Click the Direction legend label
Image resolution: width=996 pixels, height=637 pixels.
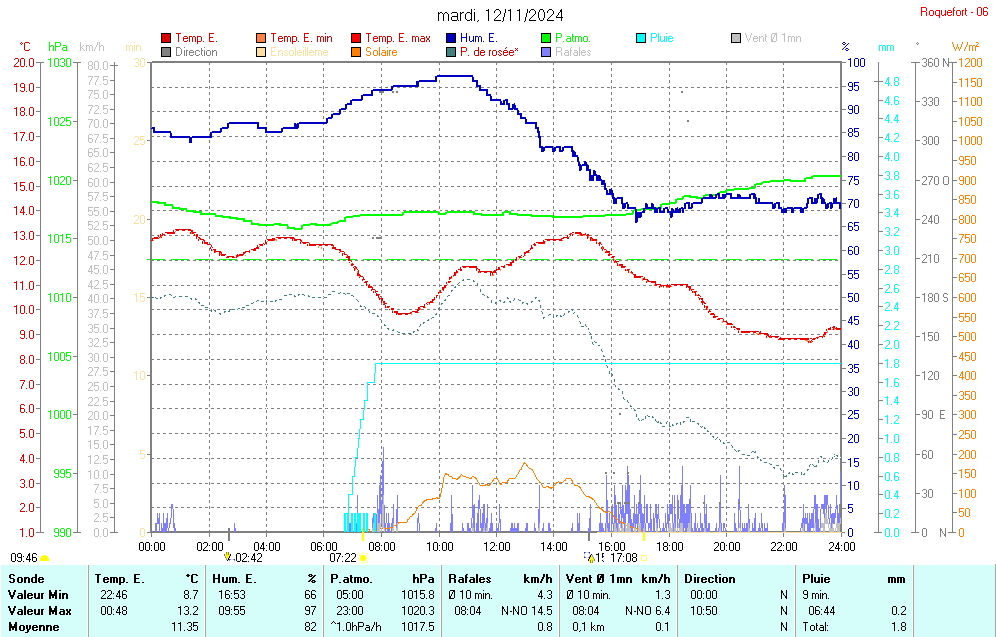[x=196, y=52]
